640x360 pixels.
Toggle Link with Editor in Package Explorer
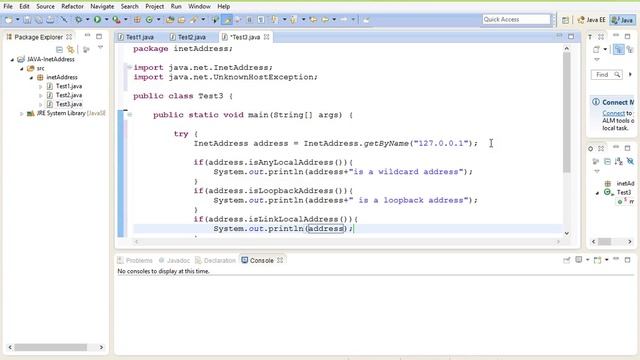click(x=71, y=49)
